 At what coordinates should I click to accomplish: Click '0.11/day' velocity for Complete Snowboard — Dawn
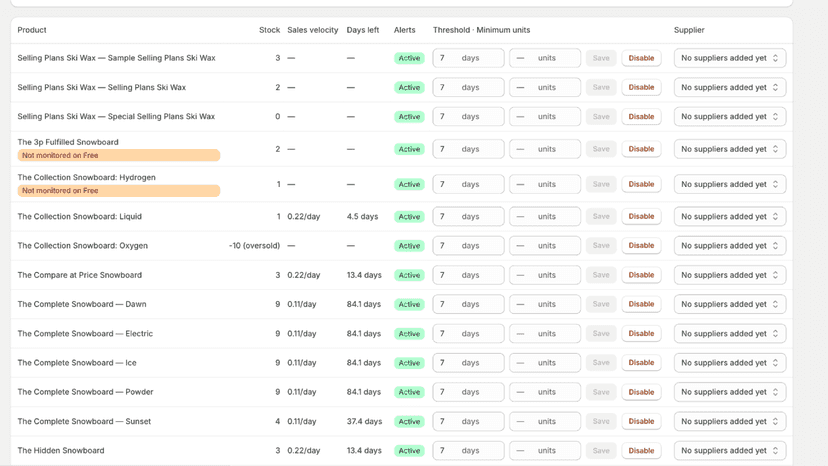(302, 304)
